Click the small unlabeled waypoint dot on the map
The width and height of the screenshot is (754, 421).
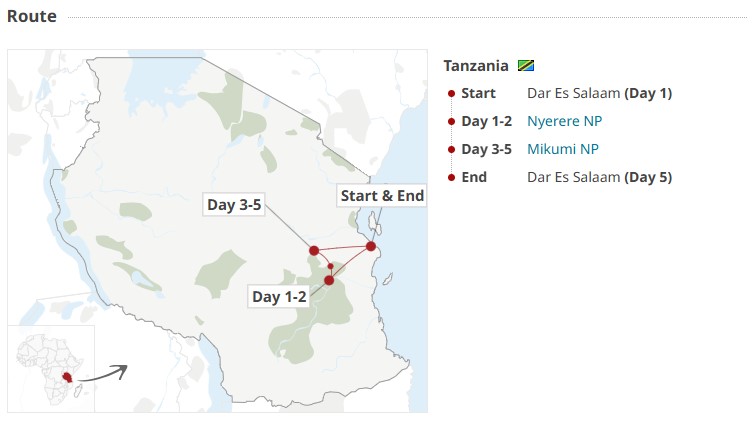point(331,266)
